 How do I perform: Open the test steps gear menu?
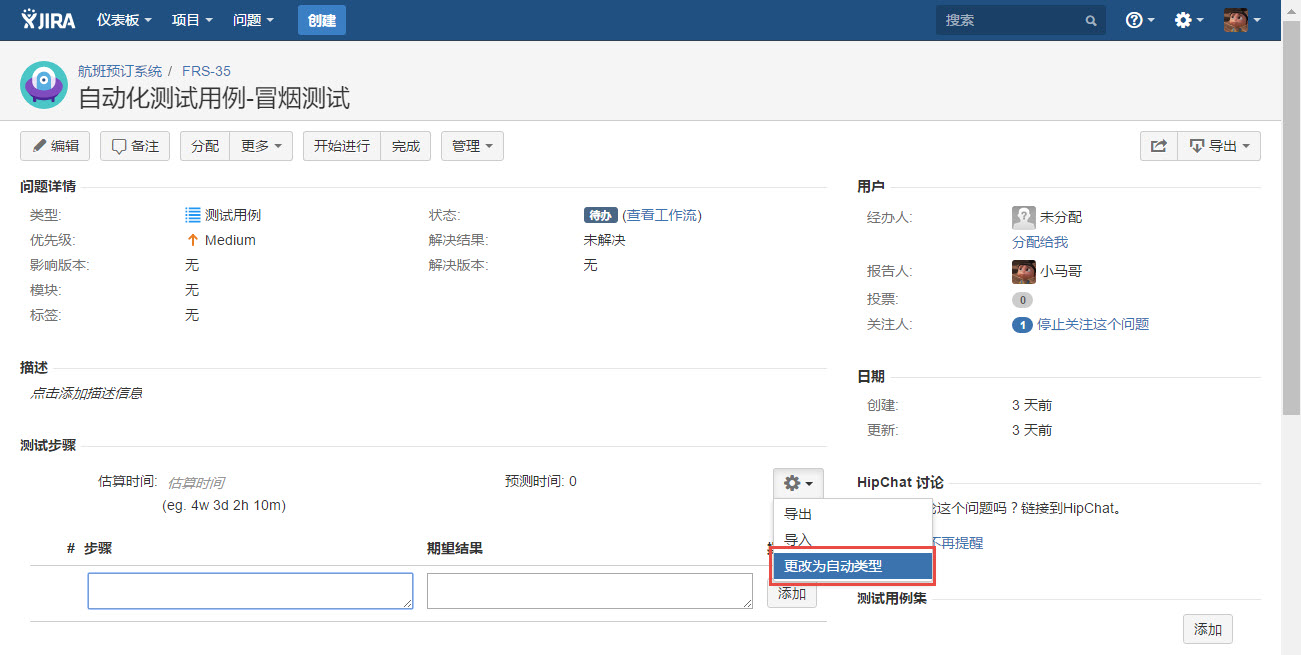click(x=797, y=484)
